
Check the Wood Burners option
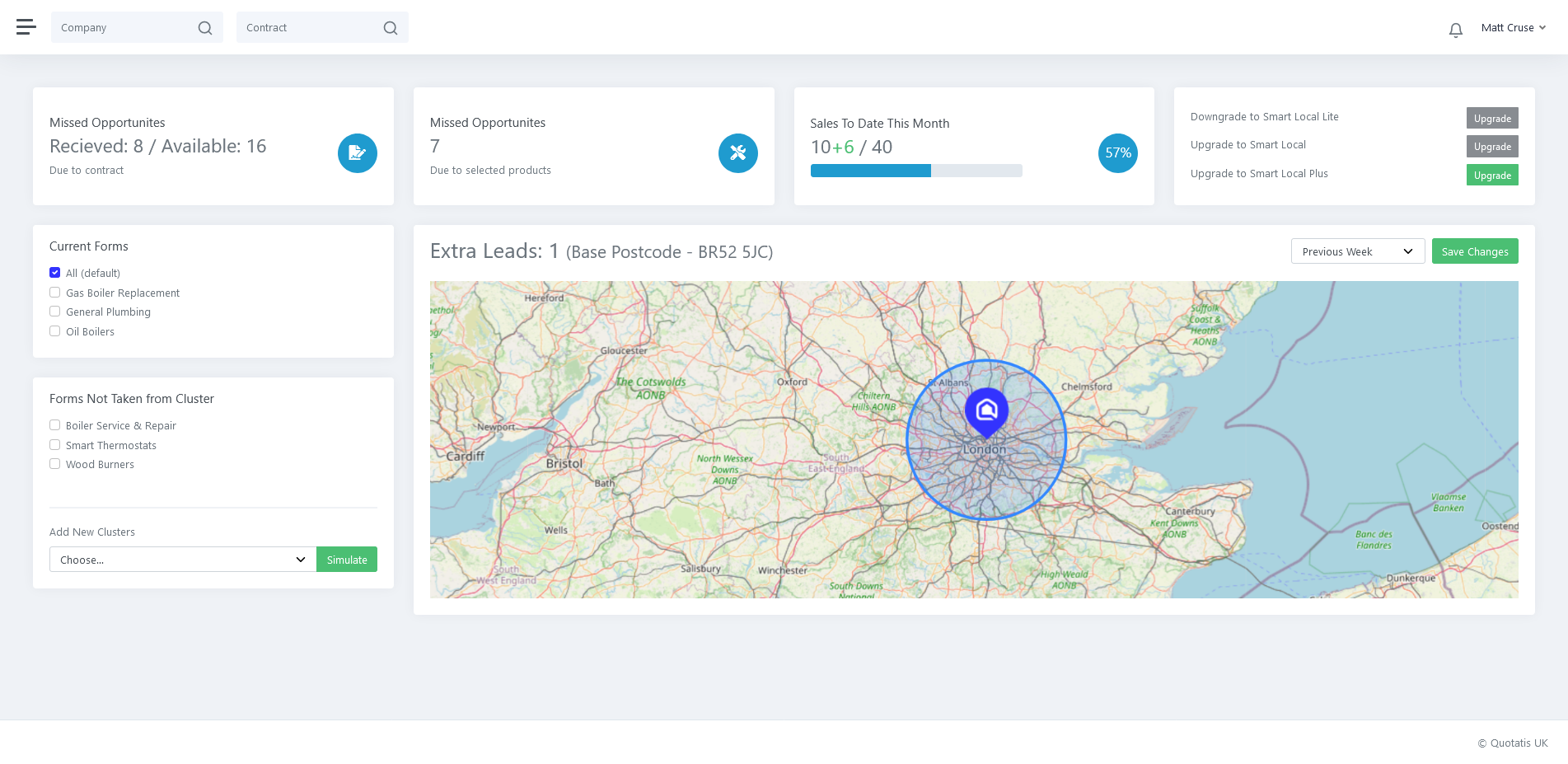(55, 464)
